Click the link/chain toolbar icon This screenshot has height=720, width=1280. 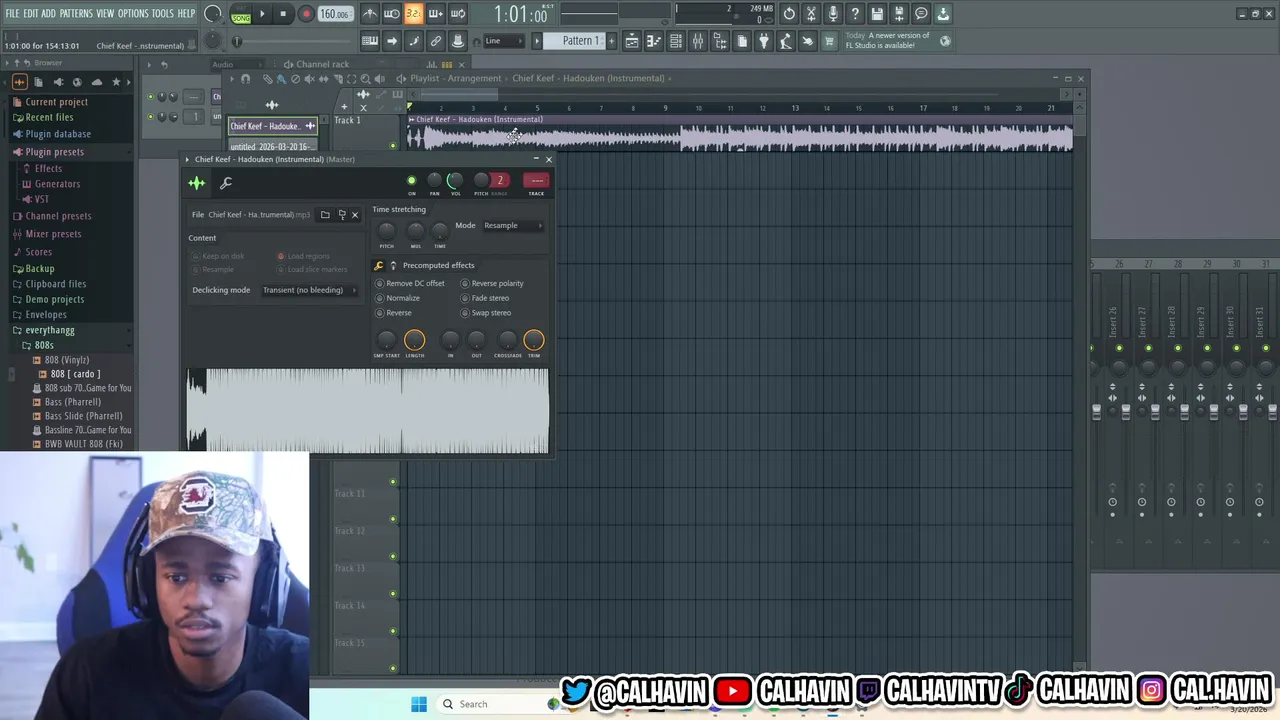tap(436, 41)
